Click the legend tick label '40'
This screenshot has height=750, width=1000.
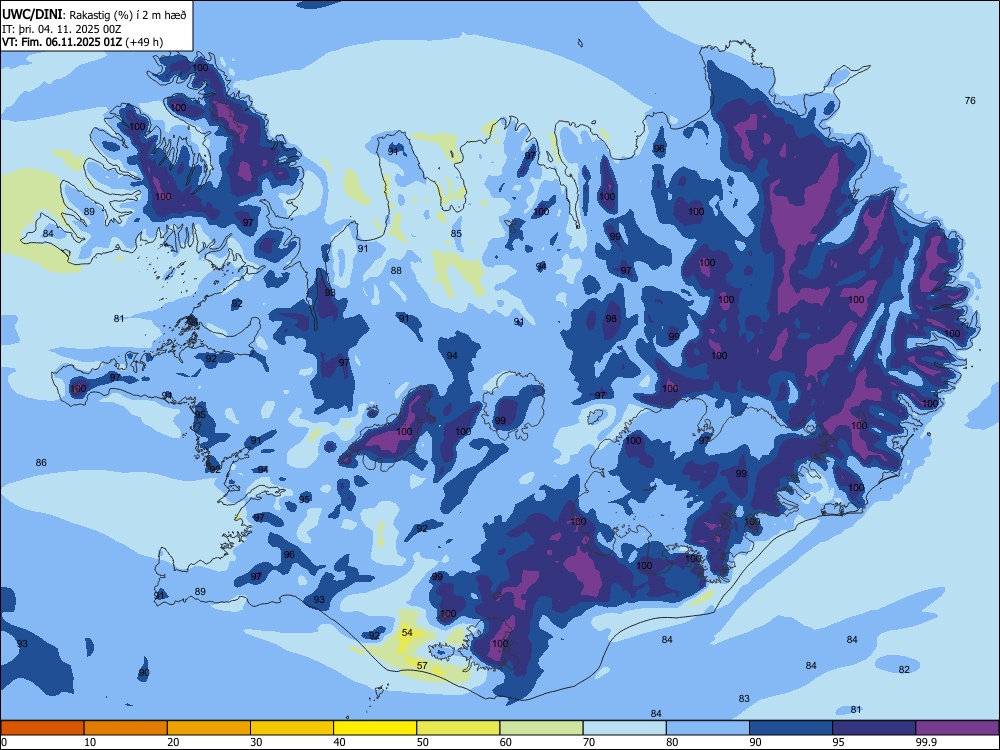click(340, 742)
